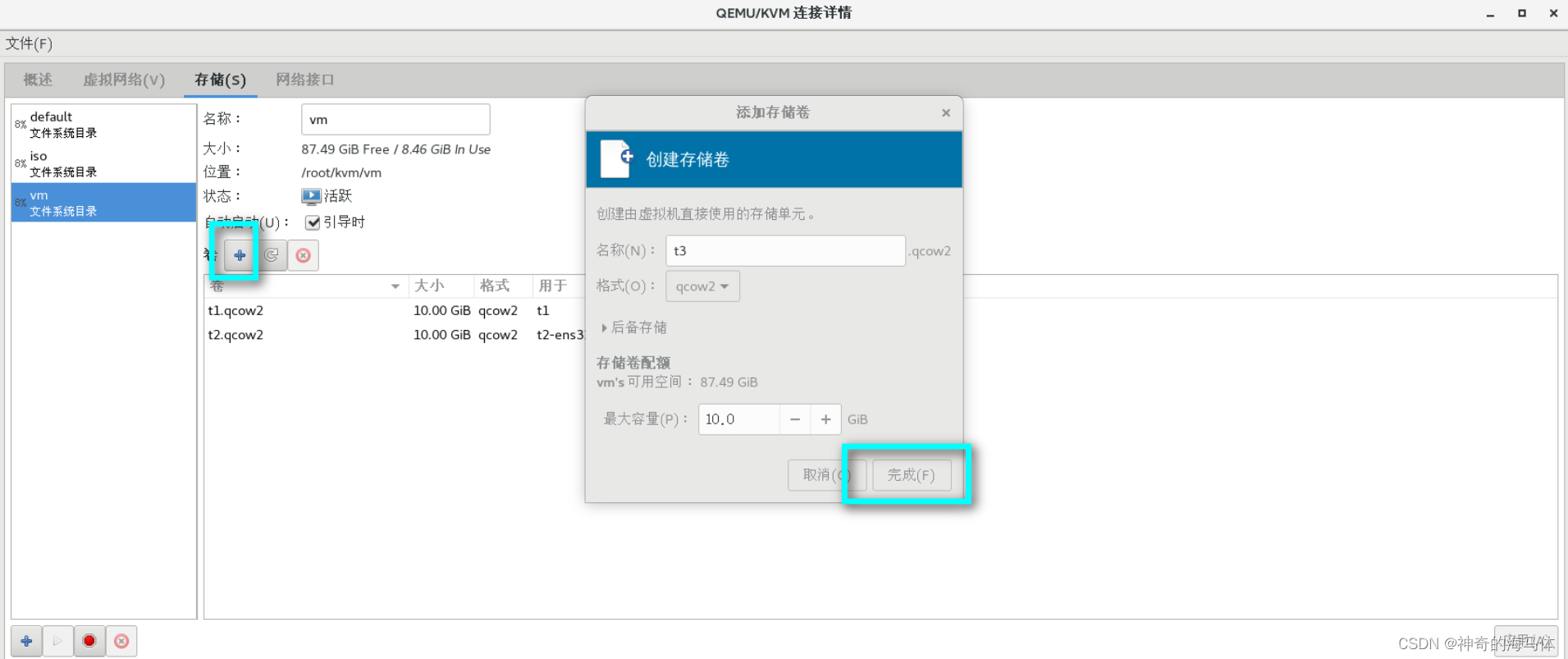Open the 文件(F) menu

[29, 43]
